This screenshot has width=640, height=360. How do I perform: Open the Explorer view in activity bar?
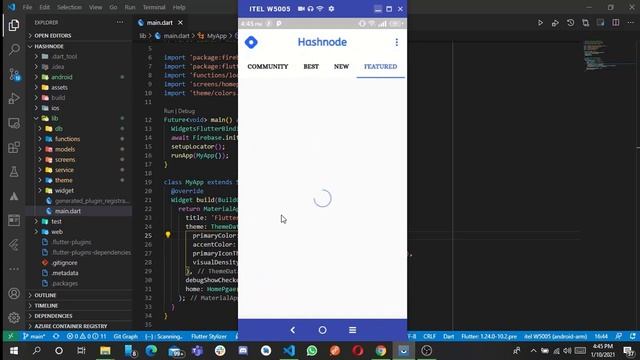[14, 25]
